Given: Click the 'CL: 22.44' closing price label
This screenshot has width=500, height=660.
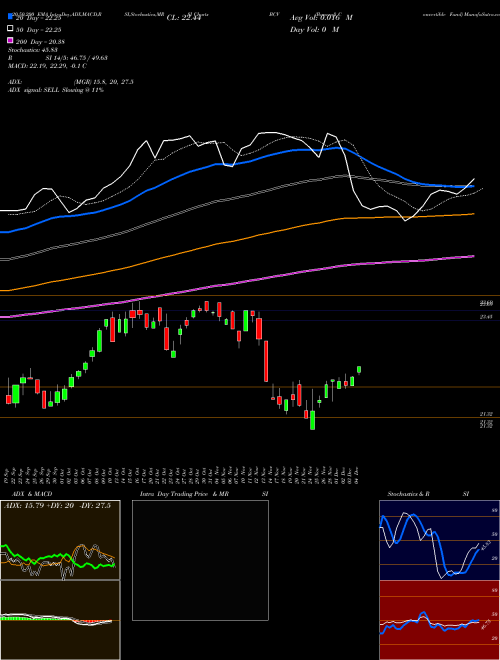Looking at the screenshot, I should pos(184,18).
